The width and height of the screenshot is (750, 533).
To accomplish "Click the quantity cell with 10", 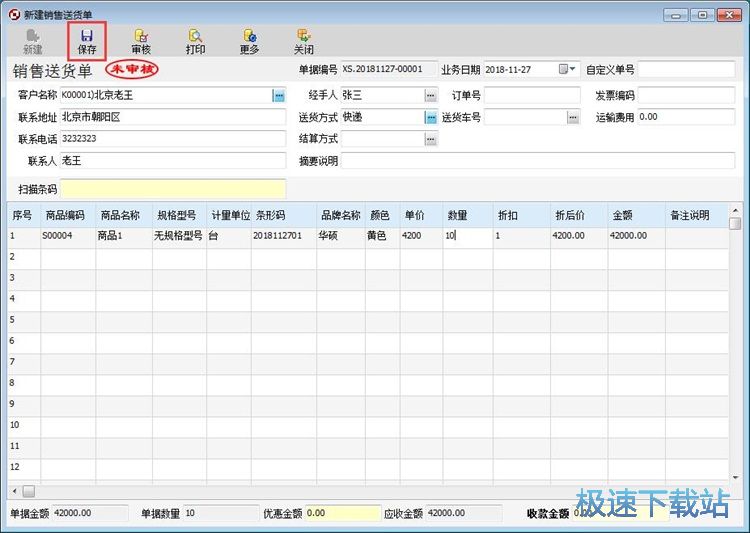I will [468, 236].
